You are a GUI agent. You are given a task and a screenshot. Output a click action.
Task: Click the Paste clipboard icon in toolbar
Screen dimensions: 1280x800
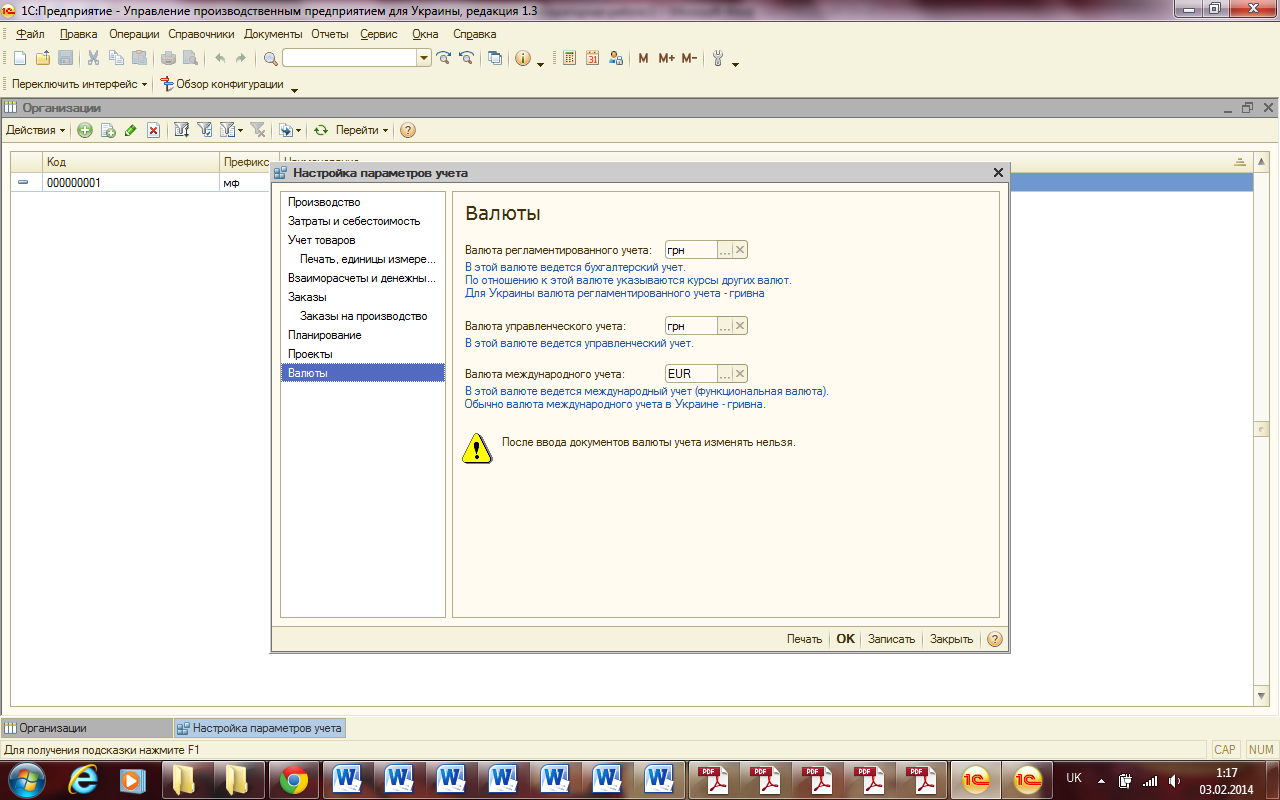[139, 58]
